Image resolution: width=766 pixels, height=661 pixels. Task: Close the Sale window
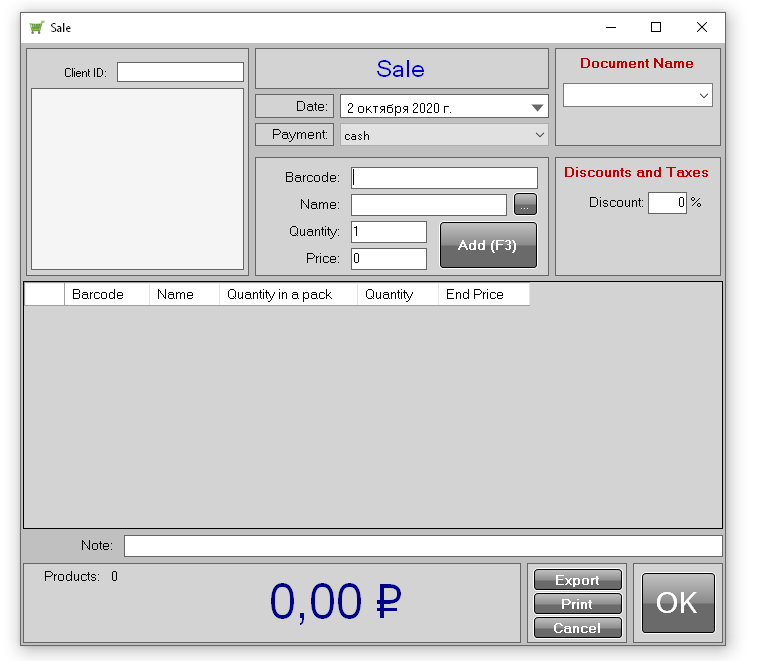(702, 27)
